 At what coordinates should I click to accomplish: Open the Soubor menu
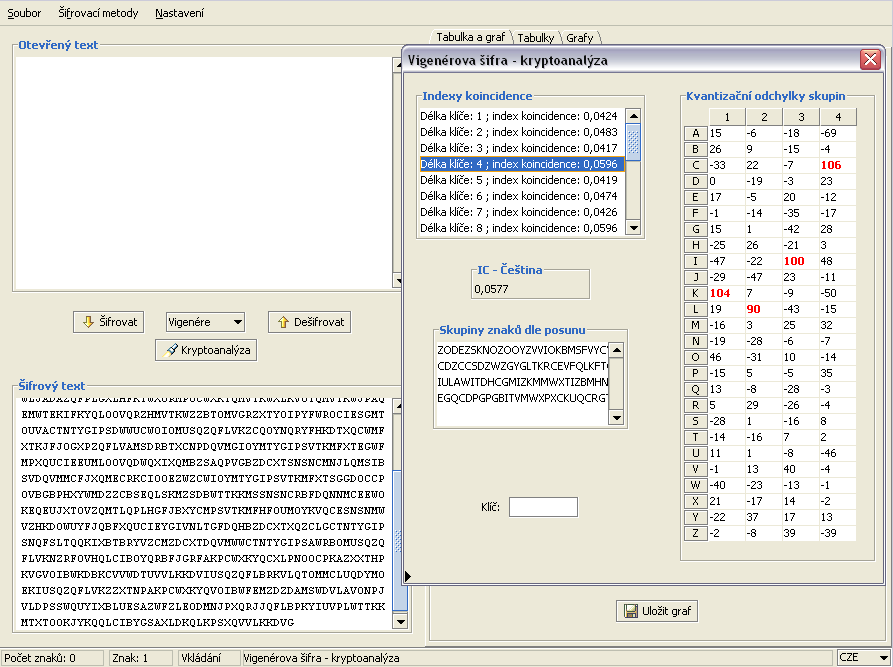24,13
